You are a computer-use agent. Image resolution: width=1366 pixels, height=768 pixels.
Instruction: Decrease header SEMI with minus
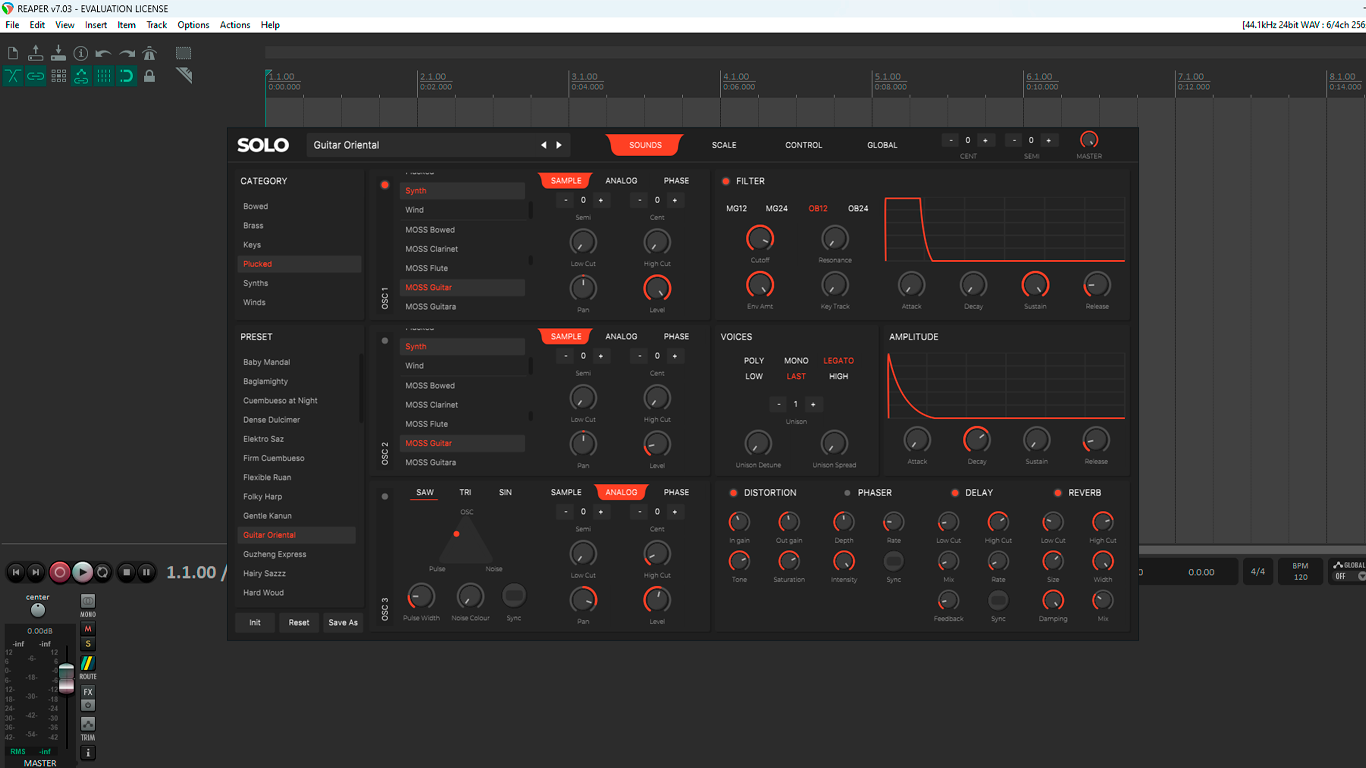1014,141
